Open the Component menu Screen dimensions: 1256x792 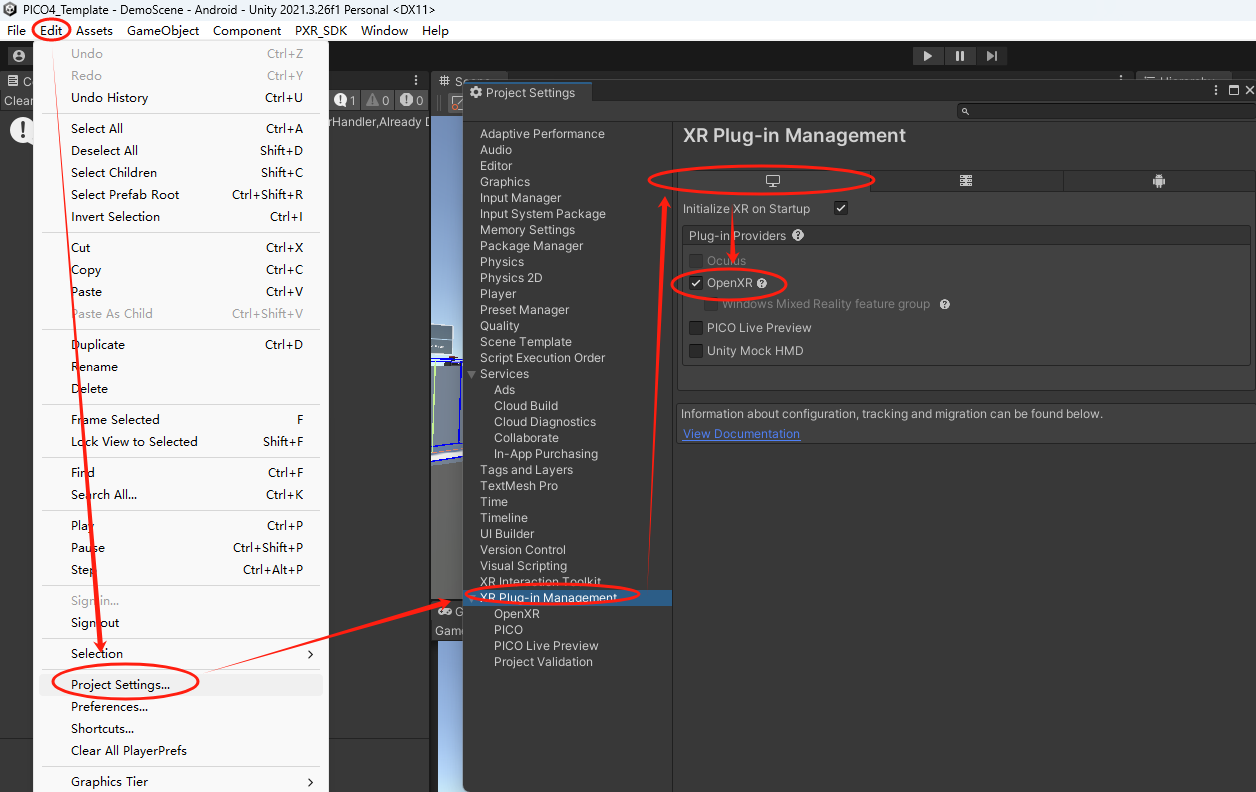(x=247, y=30)
